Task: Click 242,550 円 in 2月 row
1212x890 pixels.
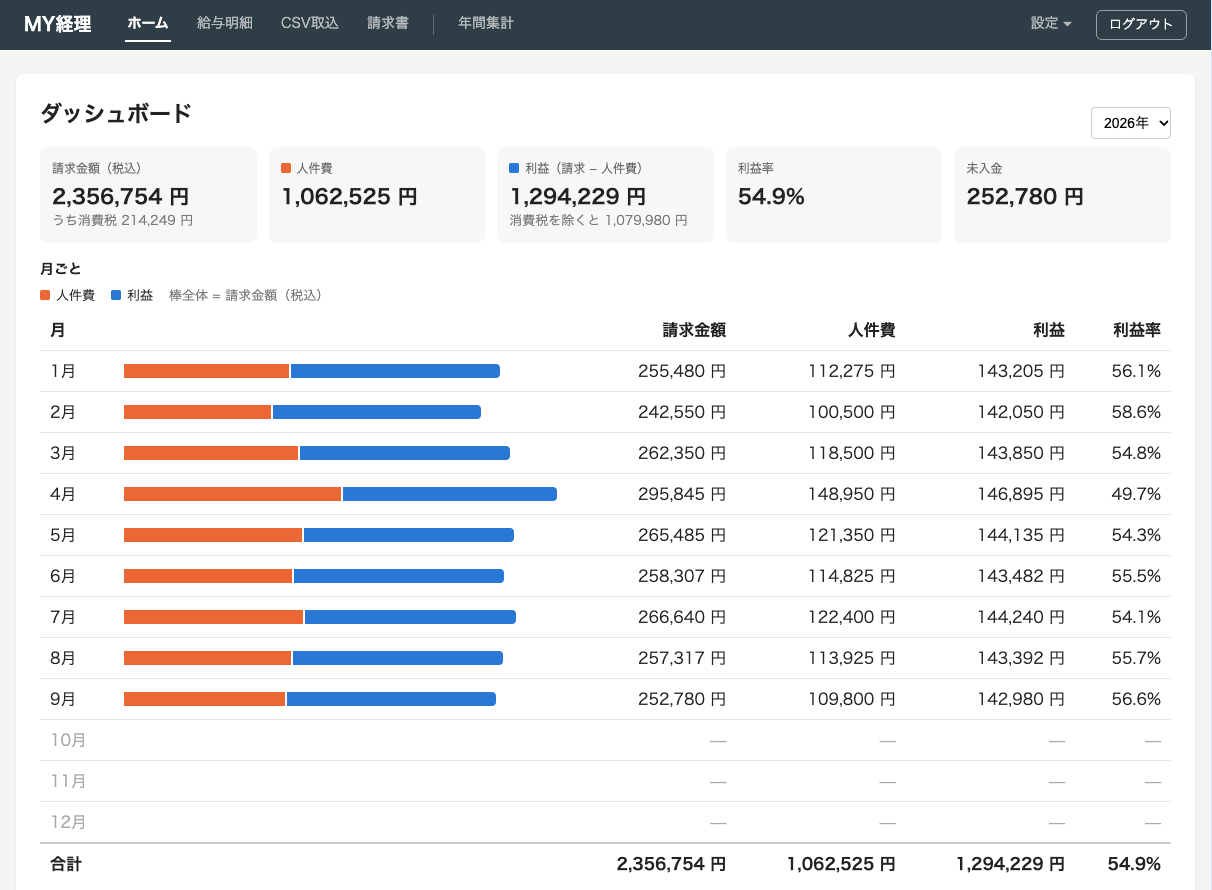Action: click(682, 412)
